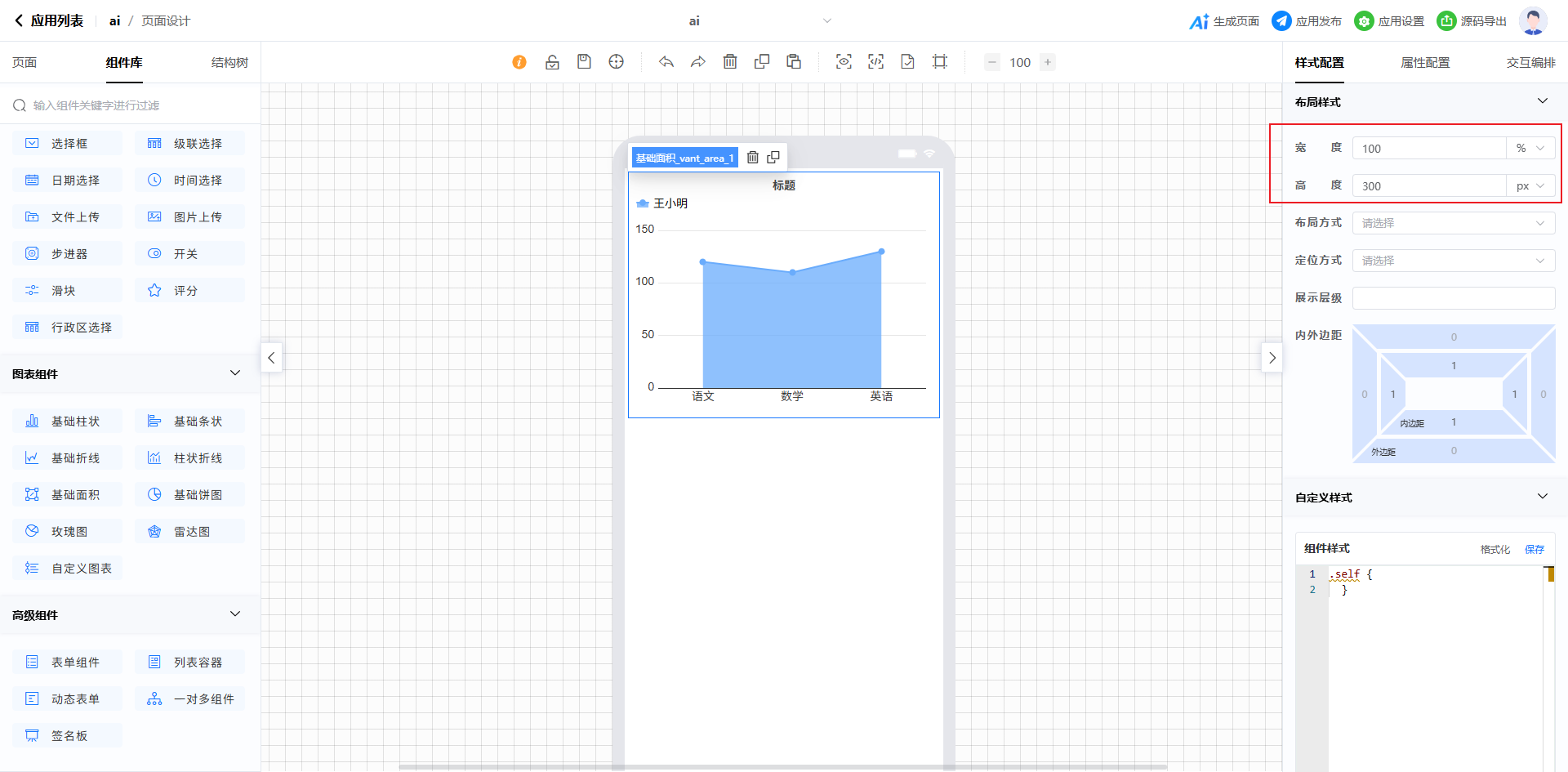The width and height of the screenshot is (1568, 772).
Task: Collapse the left panel with arrow handle
Action: point(272,358)
